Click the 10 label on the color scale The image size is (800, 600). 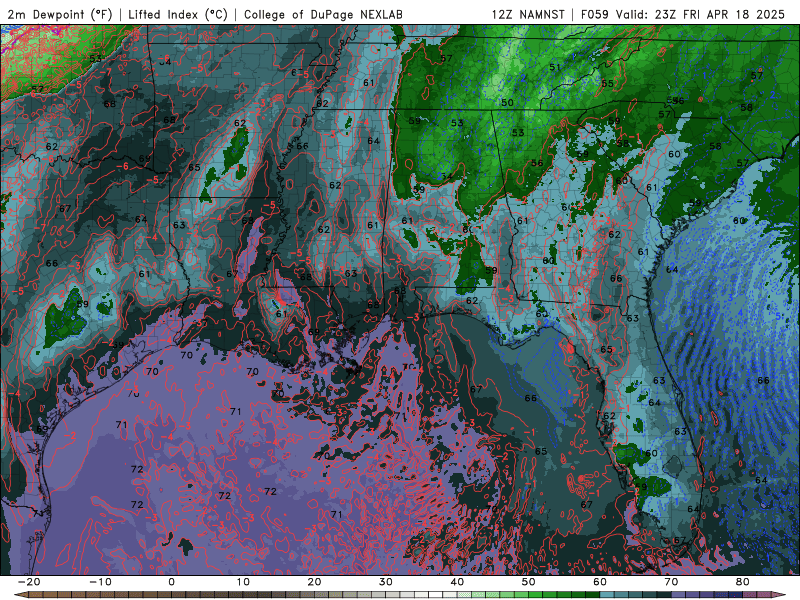point(243,582)
